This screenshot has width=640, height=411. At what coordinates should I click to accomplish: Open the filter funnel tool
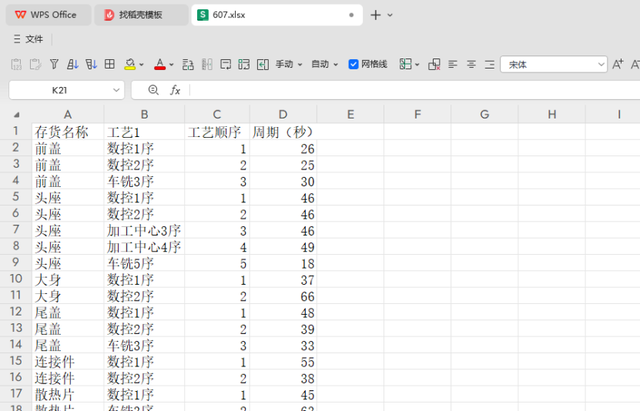click(x=54, y=64)
